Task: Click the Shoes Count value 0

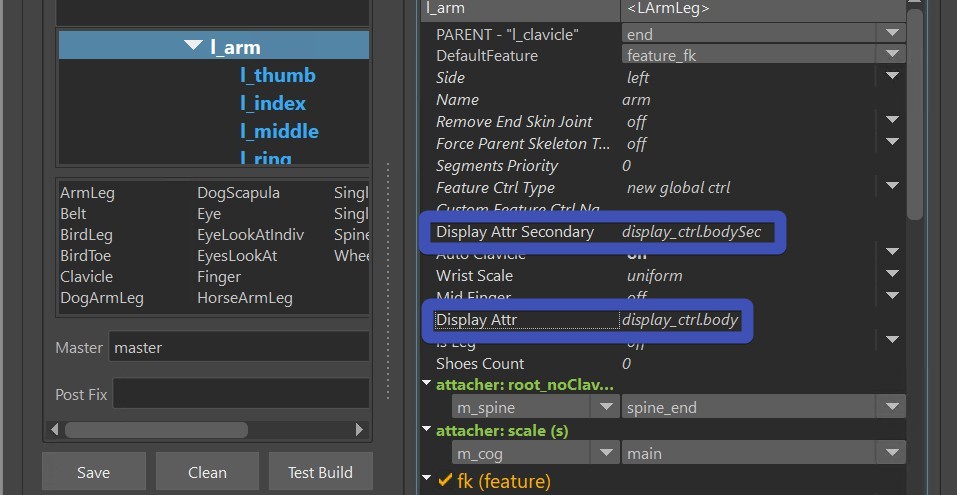Action: pos(626,363)
